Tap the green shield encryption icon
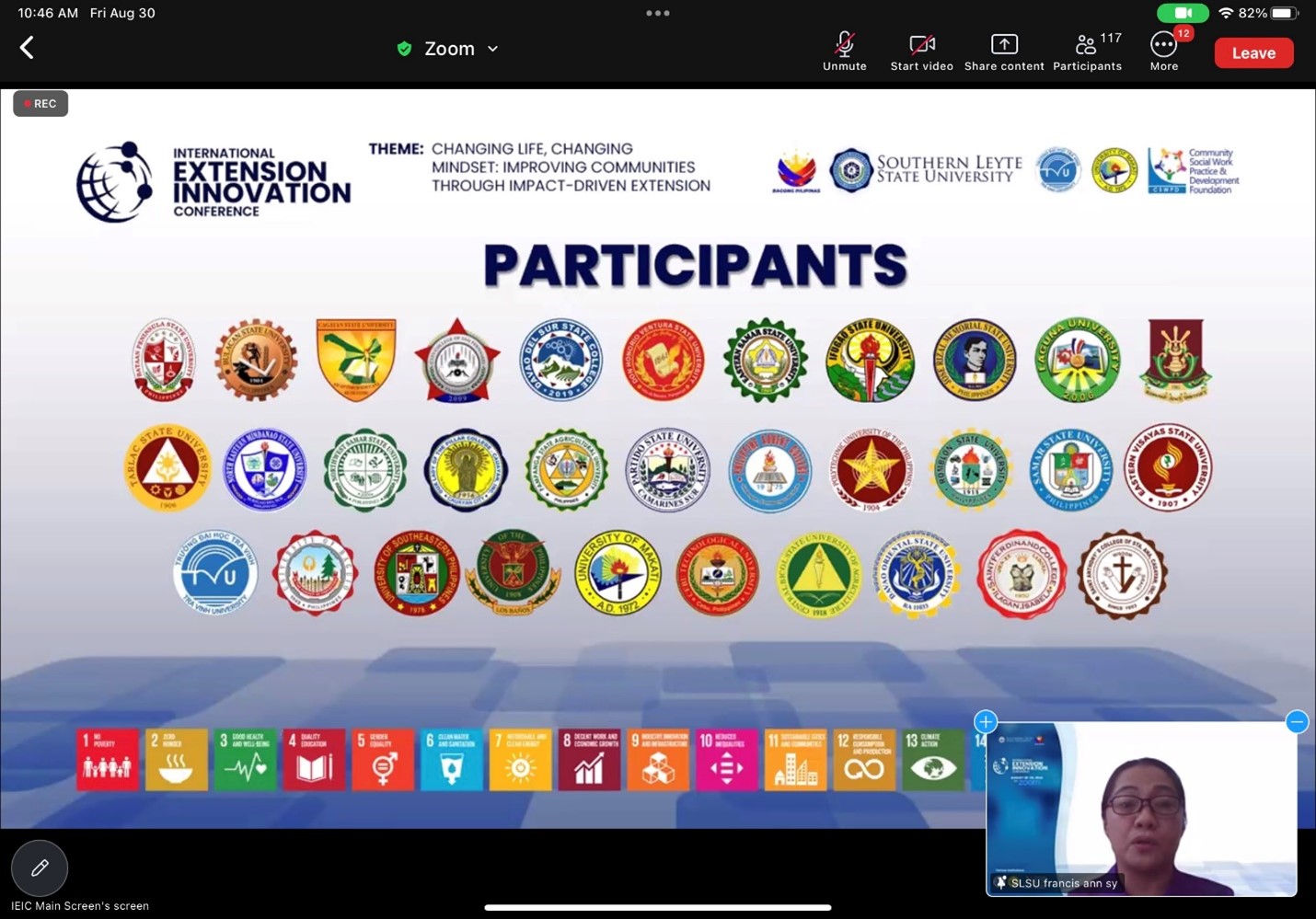This screenshot has width=1316, height=919. click(x=404, y=49)
